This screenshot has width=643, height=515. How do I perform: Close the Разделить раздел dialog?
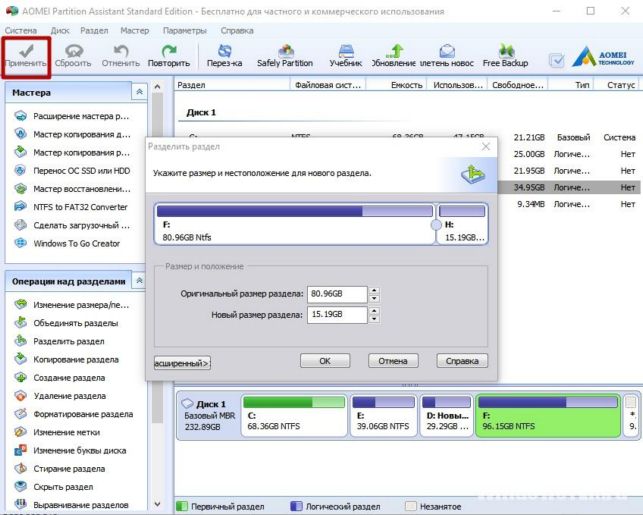486,146
